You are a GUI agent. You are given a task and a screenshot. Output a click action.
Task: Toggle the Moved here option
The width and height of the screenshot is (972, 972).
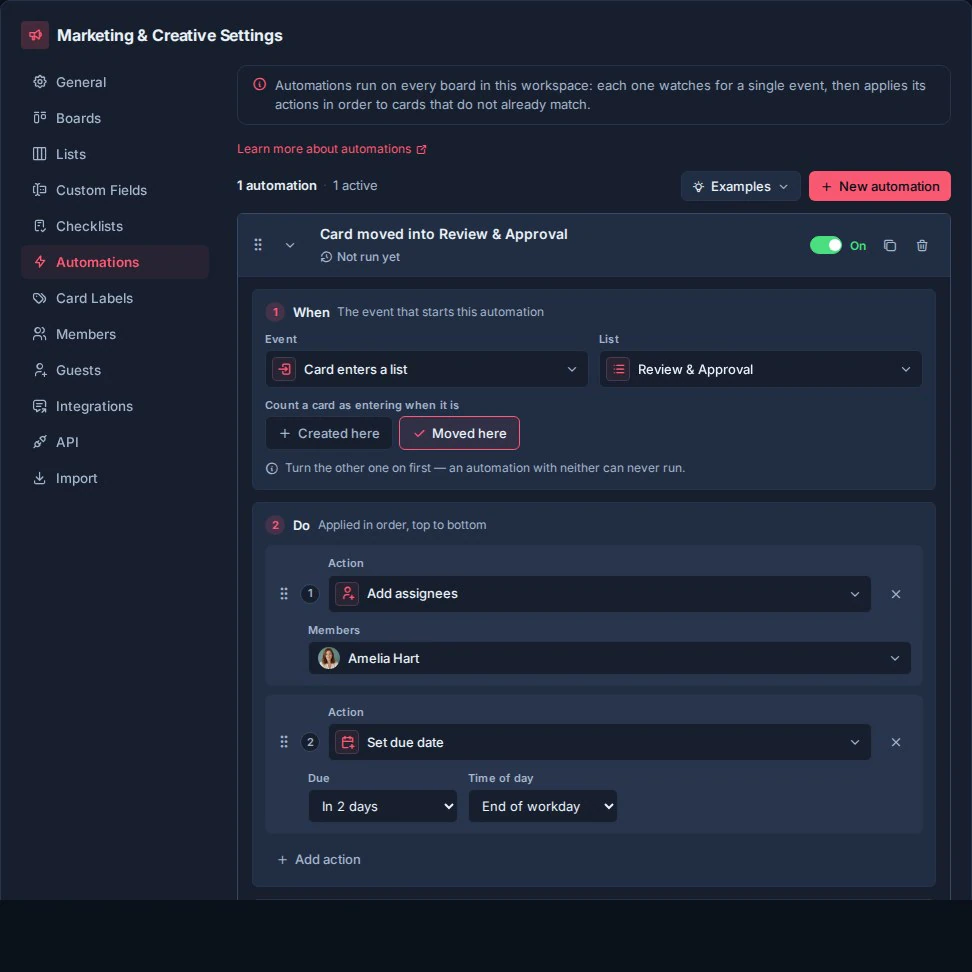(459, 433)
